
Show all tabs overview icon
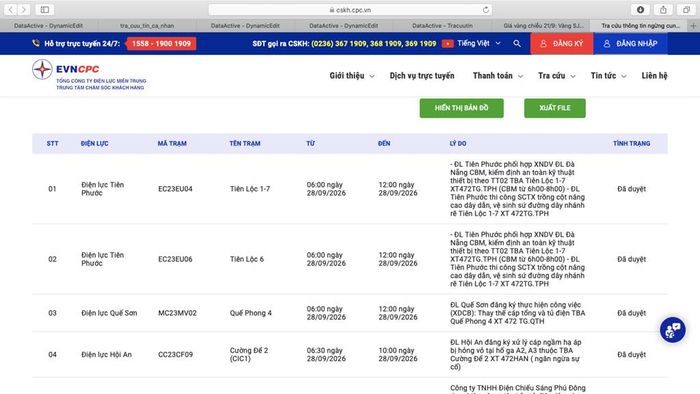click(x=686, y=9)
